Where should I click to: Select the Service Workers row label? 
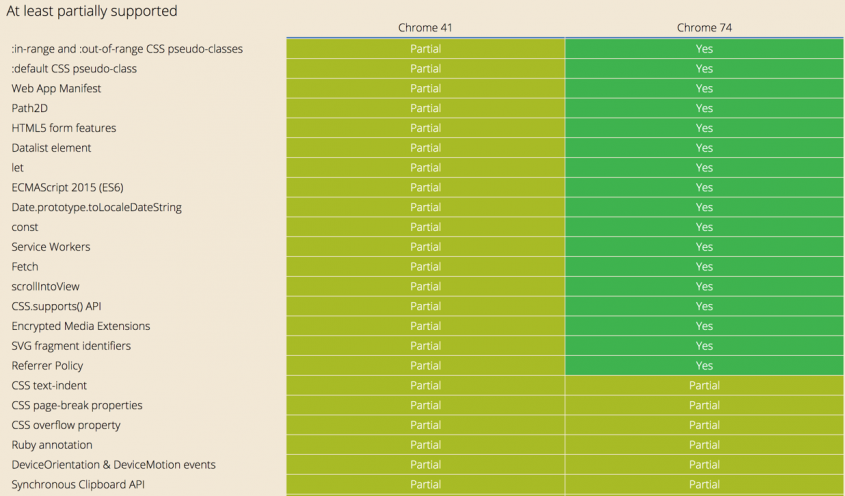tap(51, 247)
